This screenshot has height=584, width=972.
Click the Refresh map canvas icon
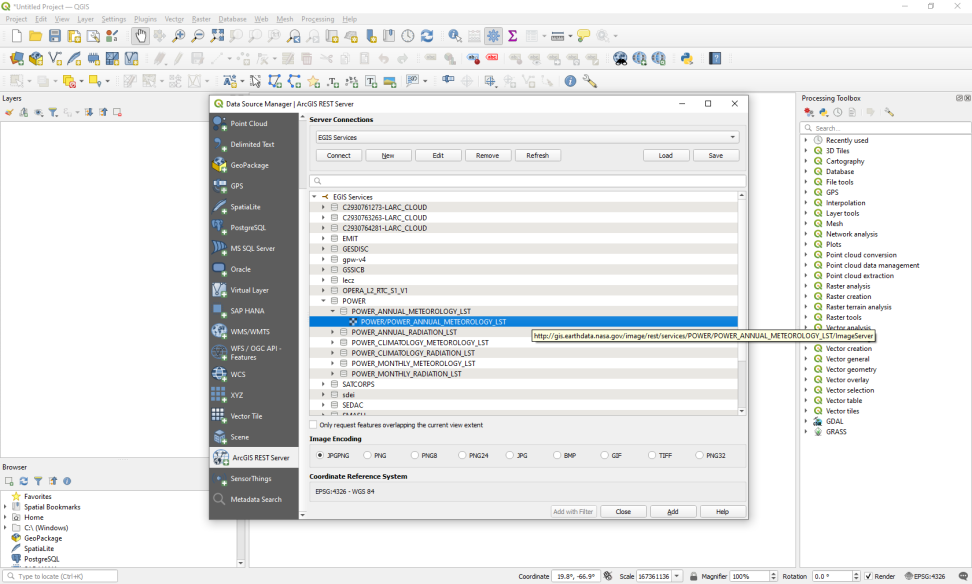pyautogui.click(x=427, y=36)
